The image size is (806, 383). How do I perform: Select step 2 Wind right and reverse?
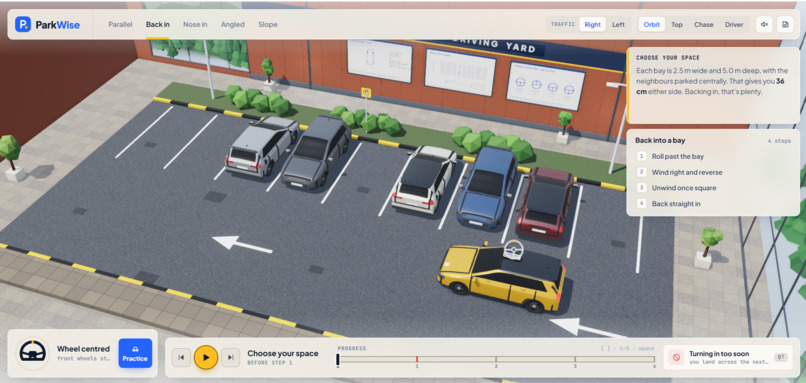point(713,172)
